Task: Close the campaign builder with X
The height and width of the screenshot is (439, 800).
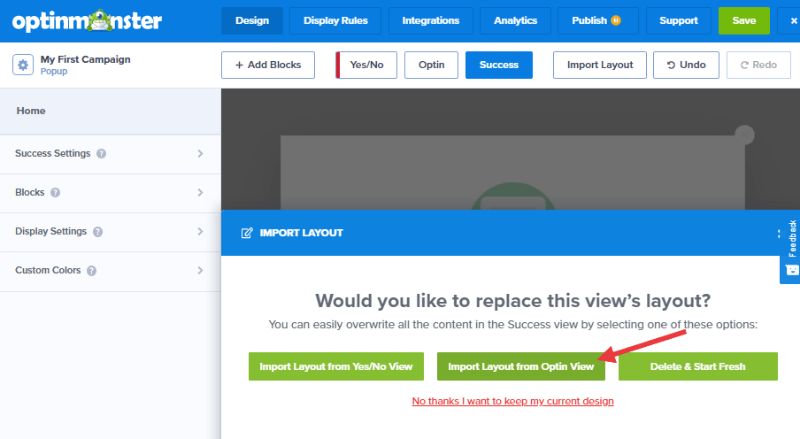Action: pyautogui.click(x=793, y=21)
